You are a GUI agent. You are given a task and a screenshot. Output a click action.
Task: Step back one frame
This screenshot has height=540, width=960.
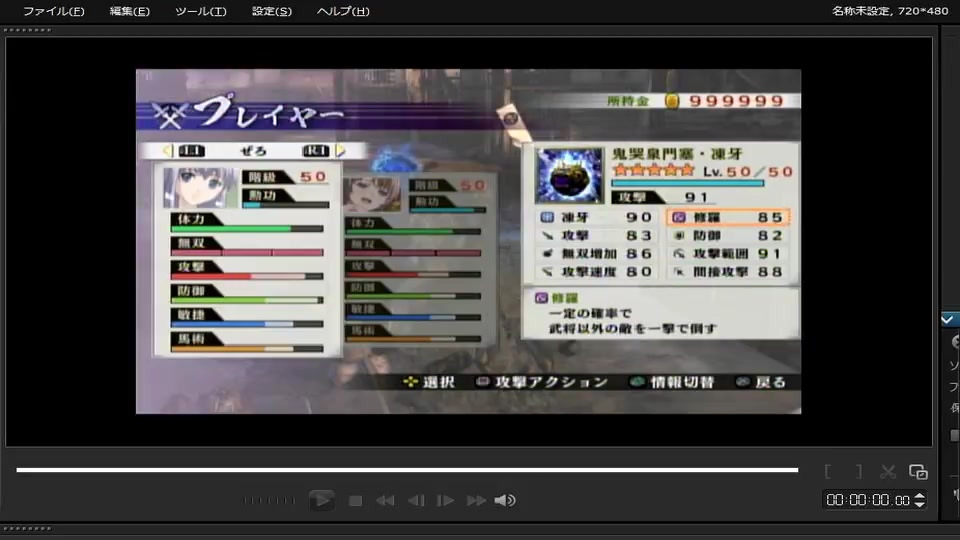click(x=416, y=501)
